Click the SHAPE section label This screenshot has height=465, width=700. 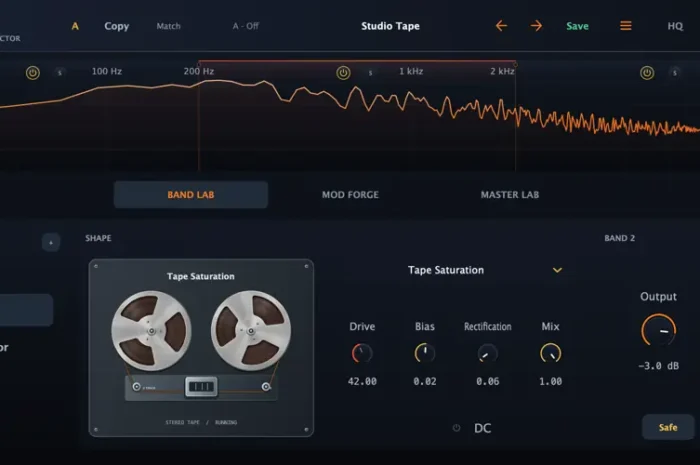98,238
